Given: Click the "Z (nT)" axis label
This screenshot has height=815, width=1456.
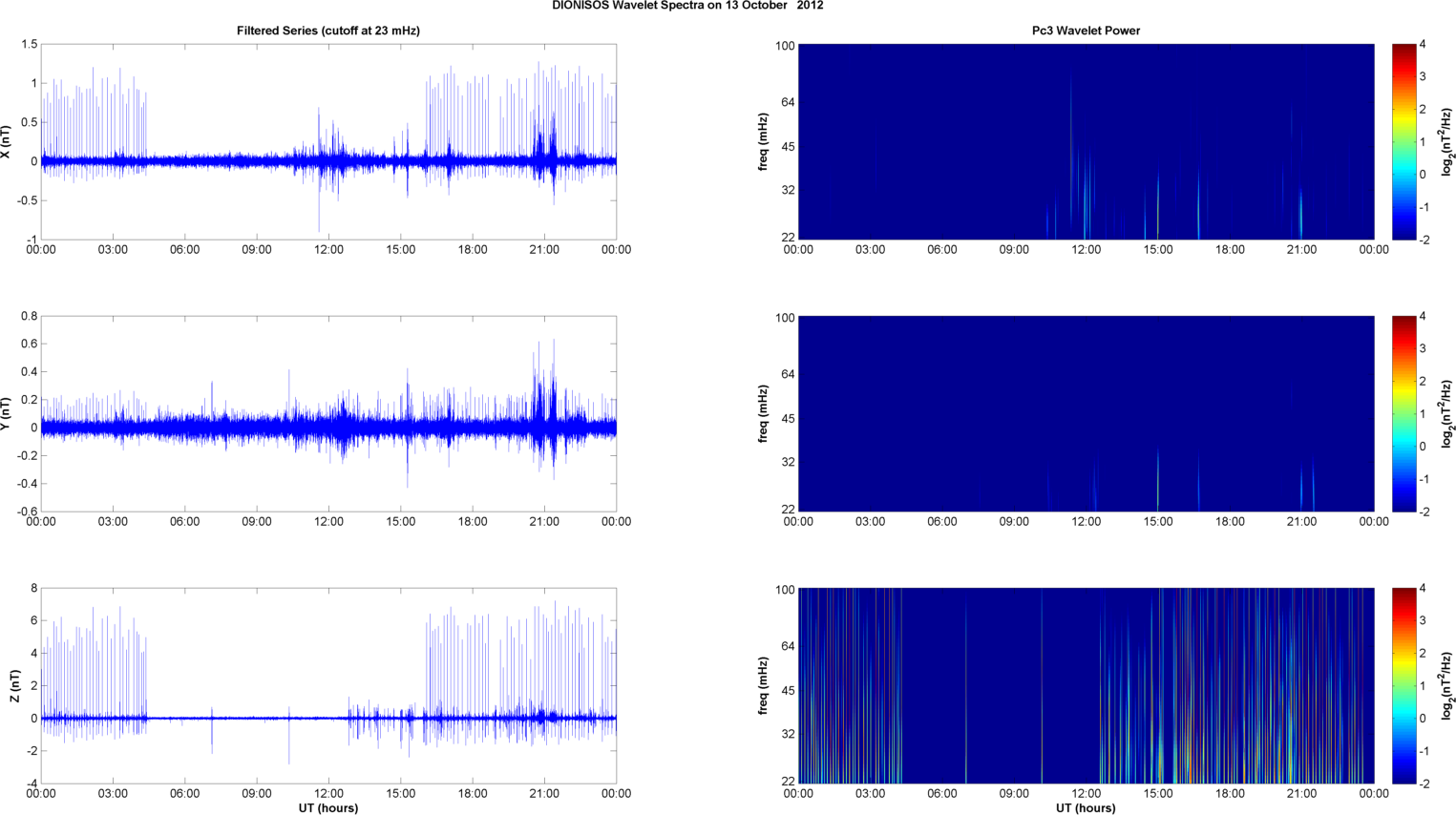Looking at the screenshot, I should 14,686.
